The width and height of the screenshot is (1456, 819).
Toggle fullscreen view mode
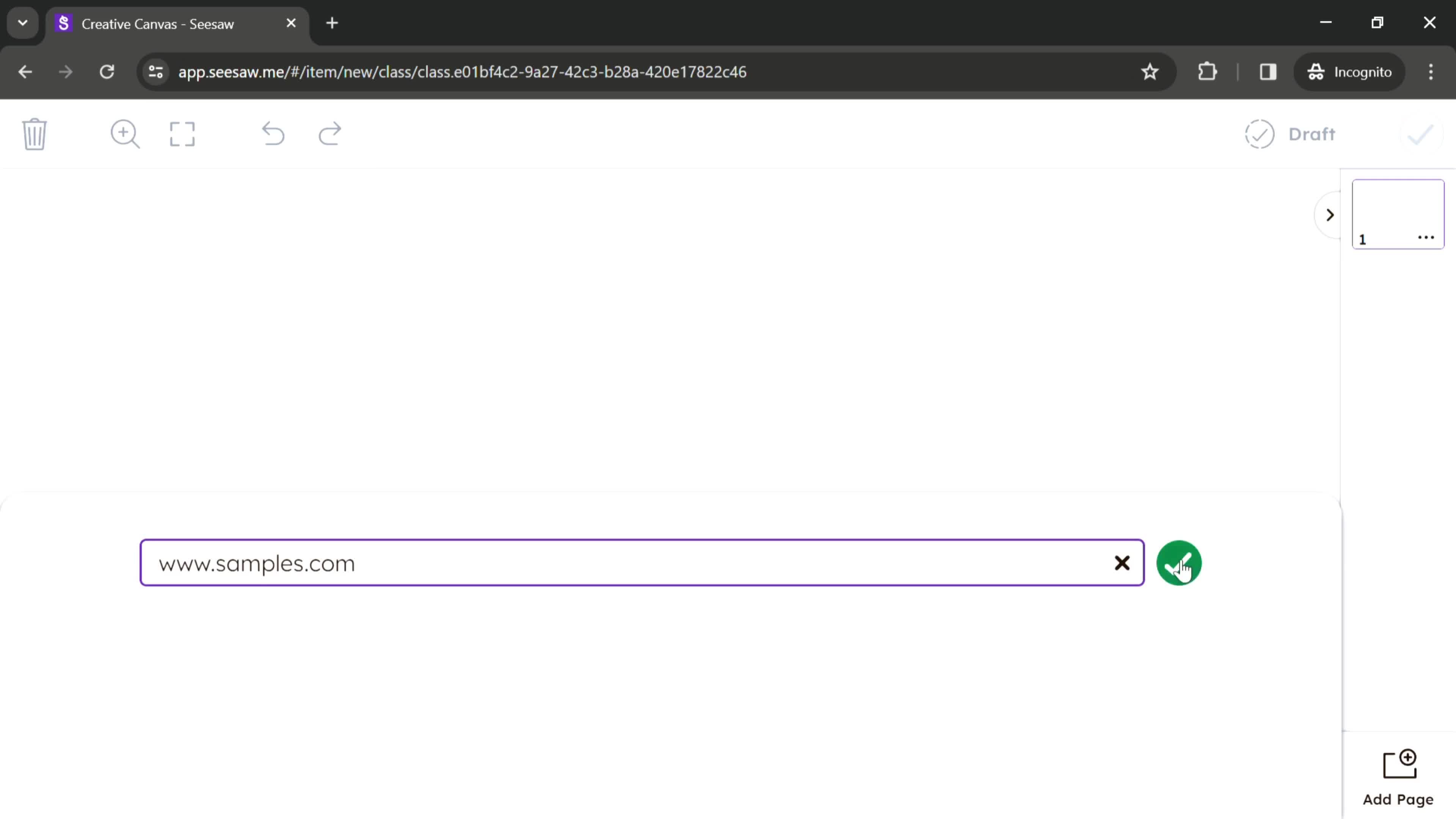(x=183, y=134)
